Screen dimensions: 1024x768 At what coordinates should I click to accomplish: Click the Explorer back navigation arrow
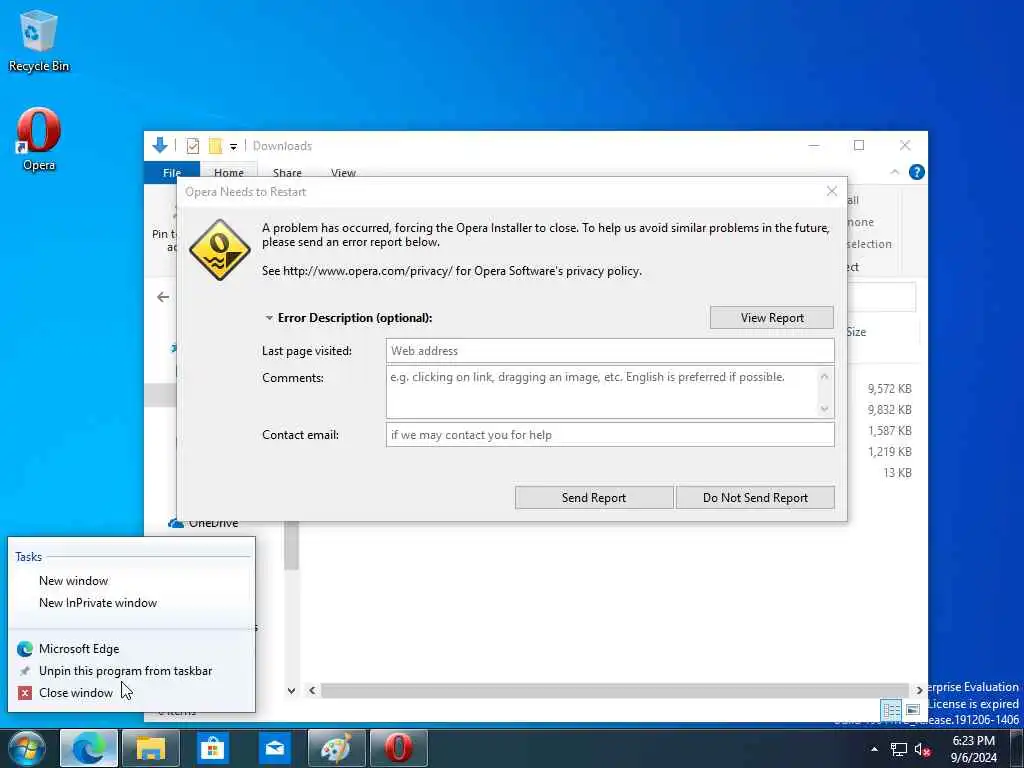163,297
